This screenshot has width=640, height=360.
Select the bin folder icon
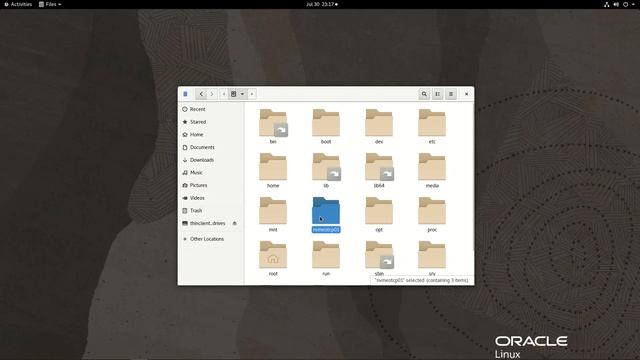(x=273, y=123)
